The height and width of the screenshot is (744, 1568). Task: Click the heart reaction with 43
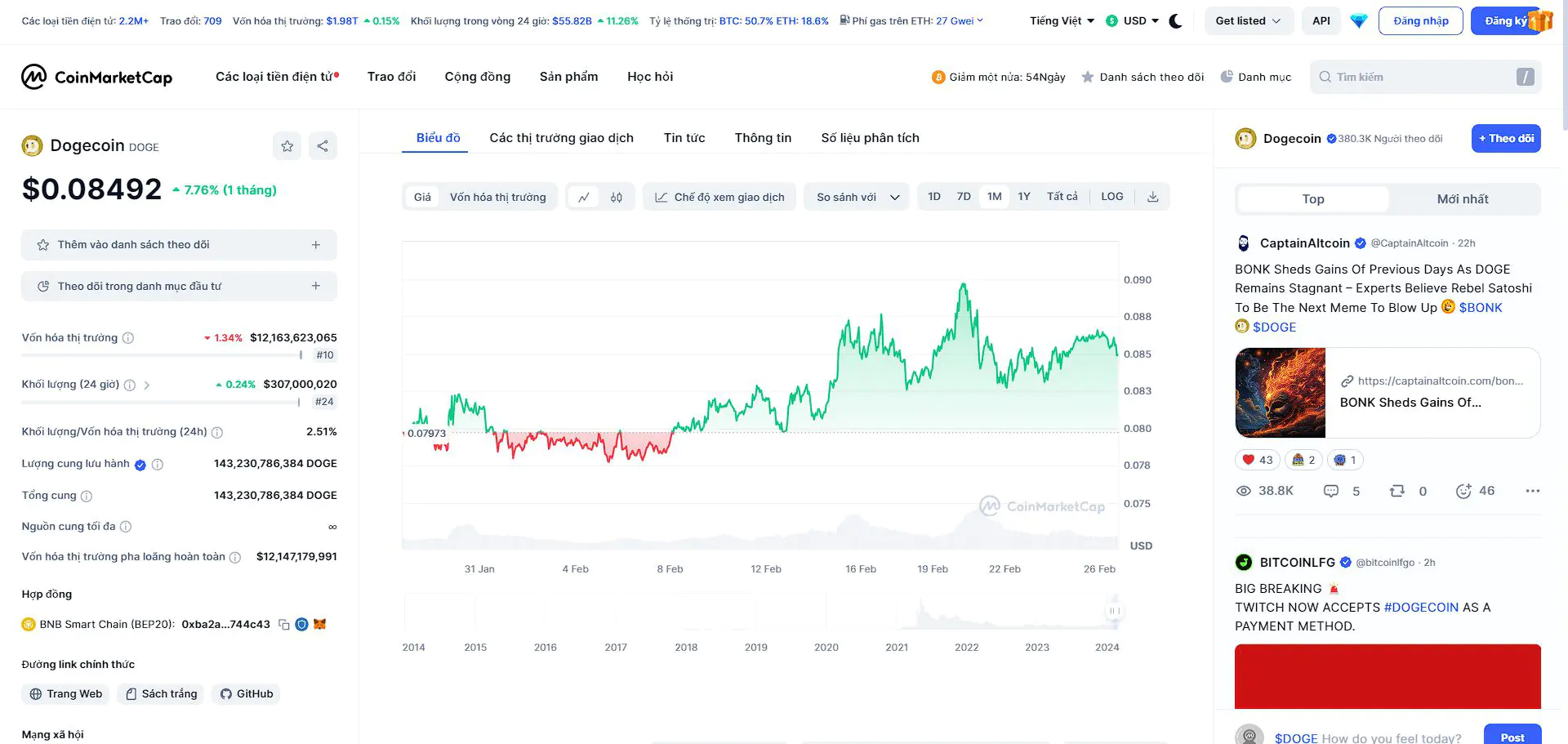tap(1258, 460)
